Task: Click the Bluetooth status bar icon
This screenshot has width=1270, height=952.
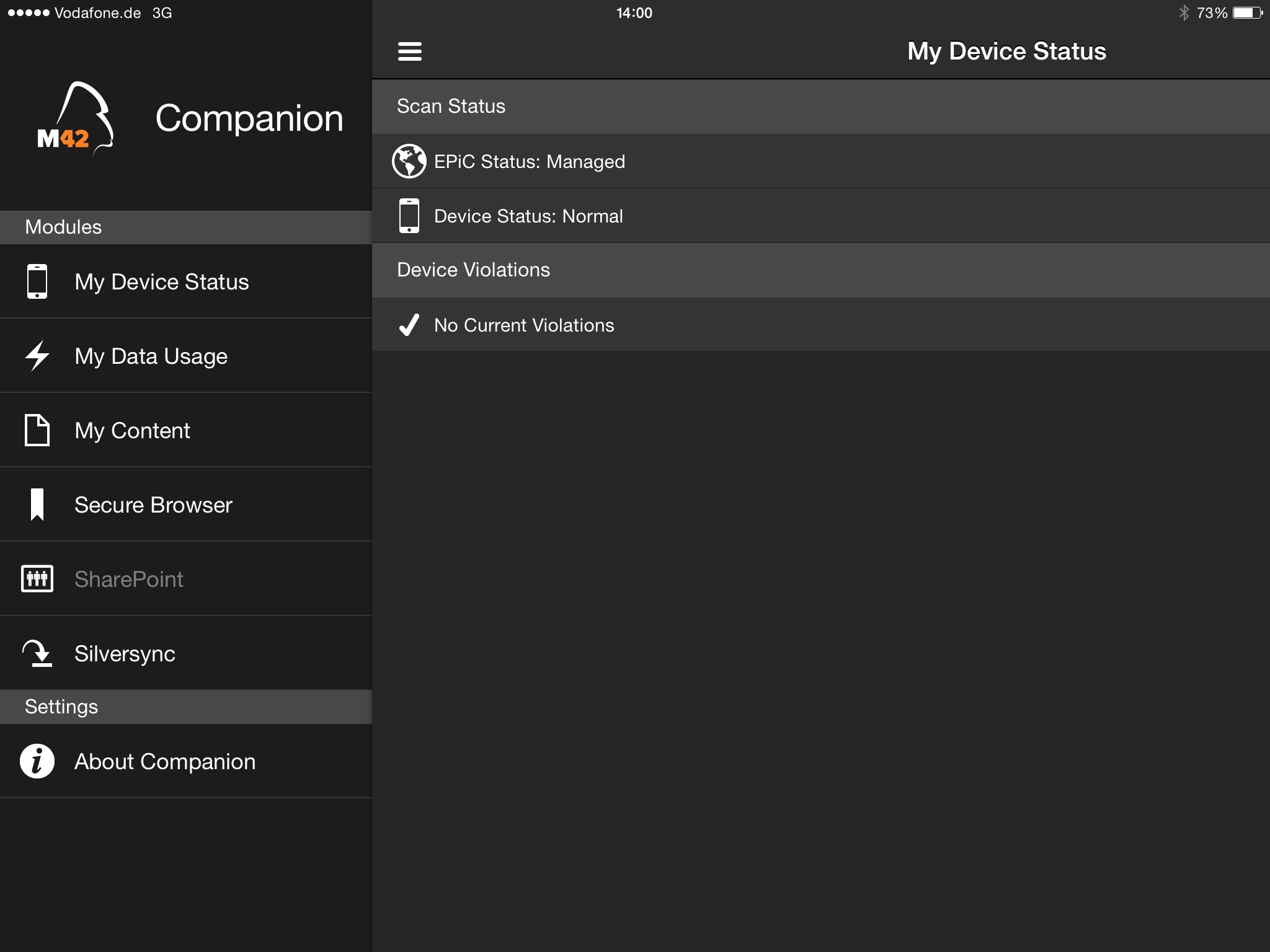Action: pos(1184,12)
